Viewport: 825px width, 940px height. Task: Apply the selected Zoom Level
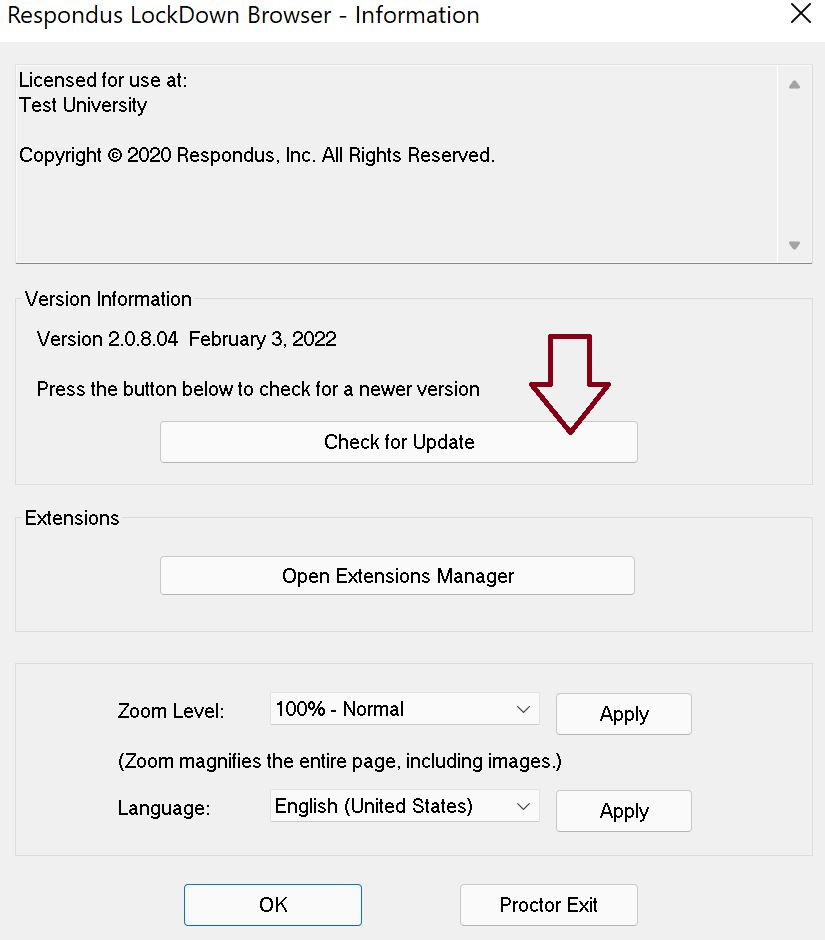(x=624, y=714)
